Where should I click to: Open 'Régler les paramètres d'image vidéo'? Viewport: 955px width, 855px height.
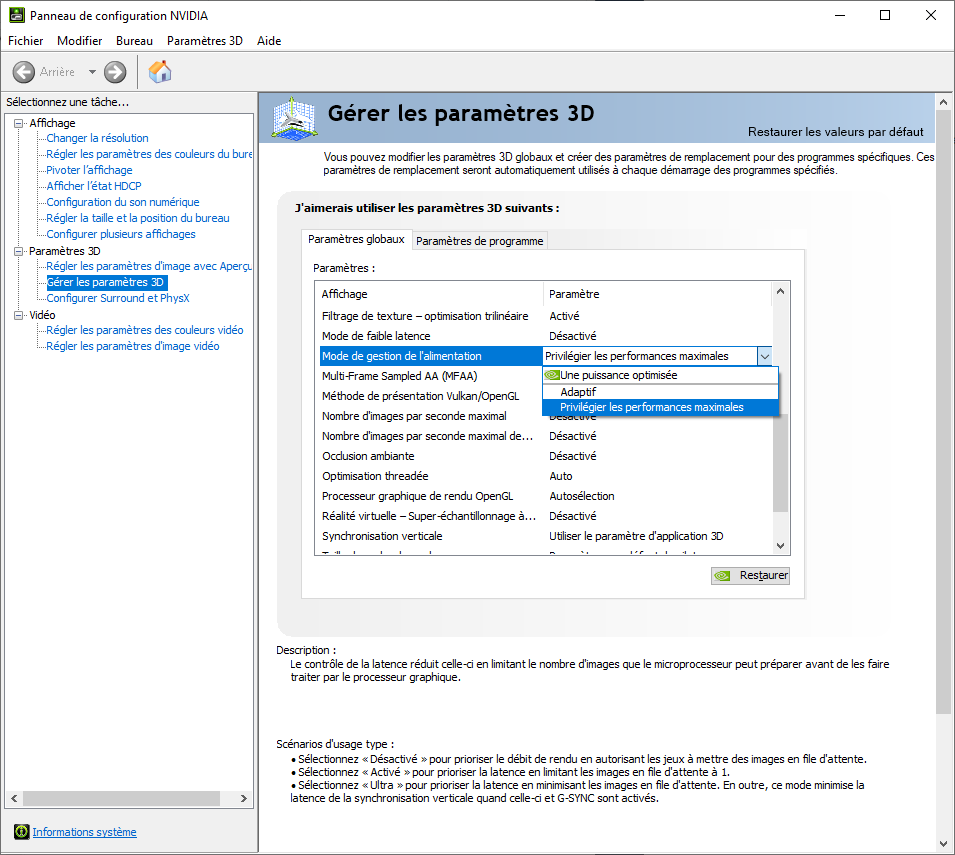tap(133, 346)
